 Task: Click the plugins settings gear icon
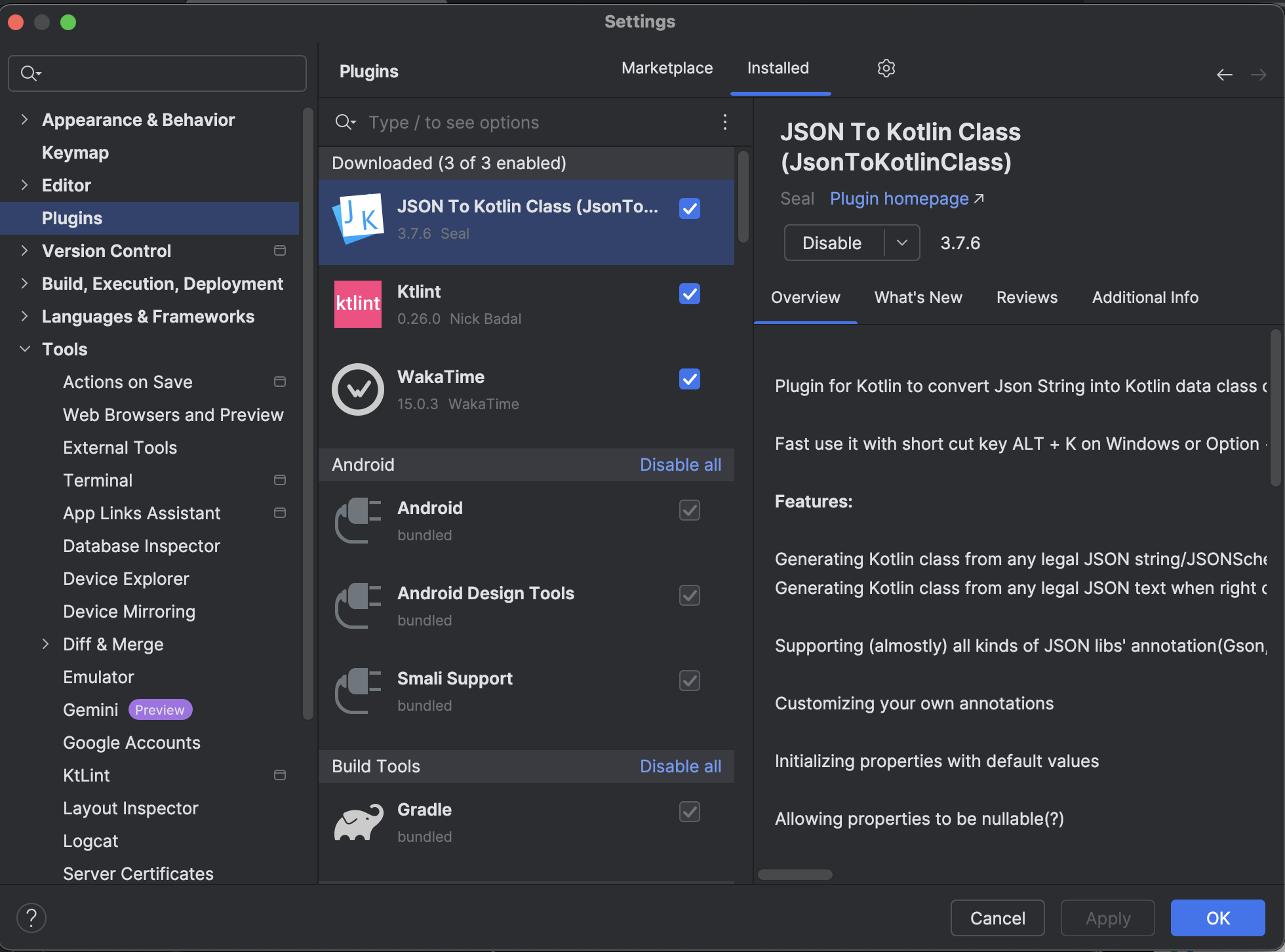pos(886,68)
